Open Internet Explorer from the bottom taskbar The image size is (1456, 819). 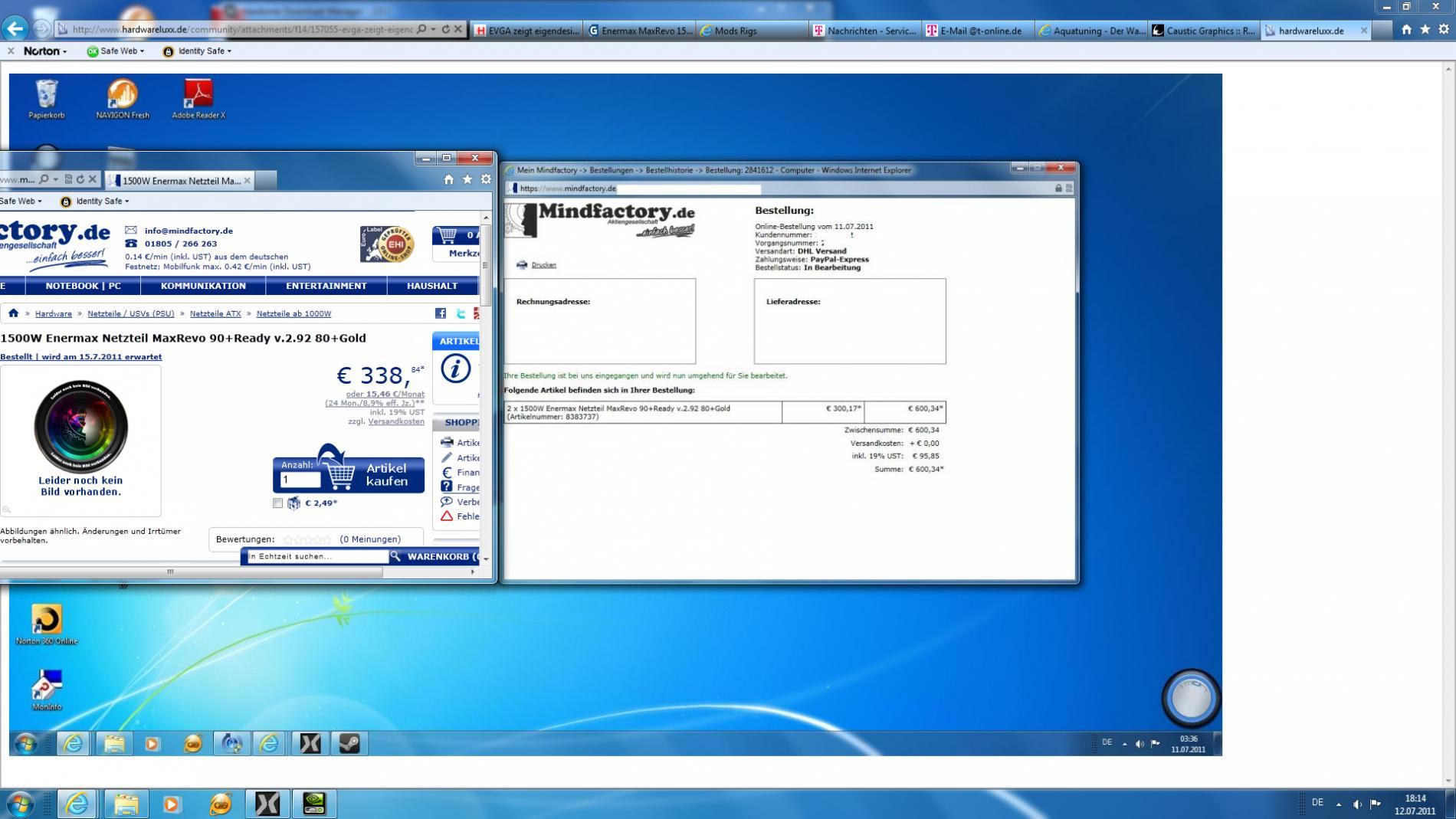[77, 804]
